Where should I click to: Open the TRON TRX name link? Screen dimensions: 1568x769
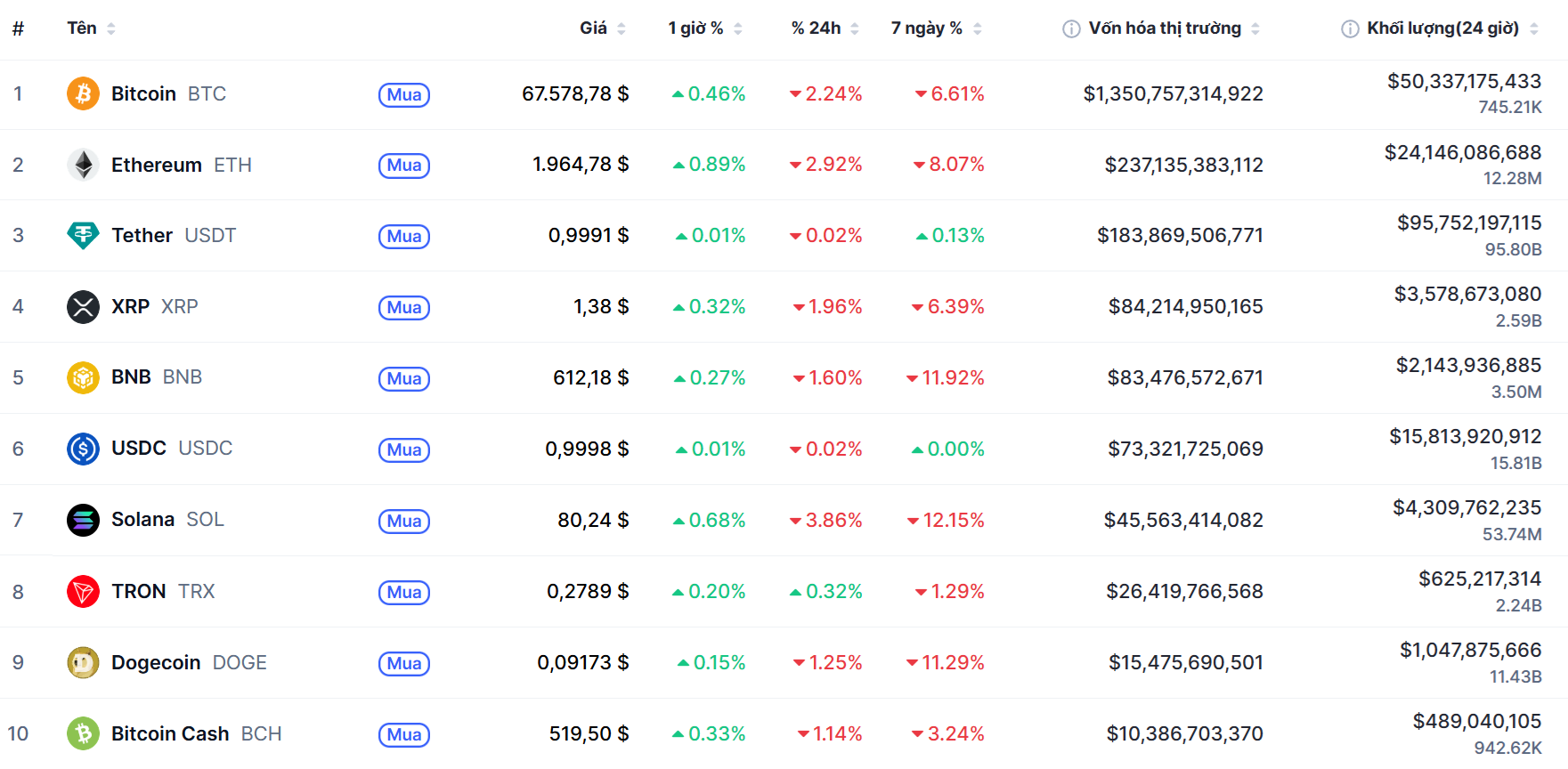pyautogui.click(x=163, y=591)
